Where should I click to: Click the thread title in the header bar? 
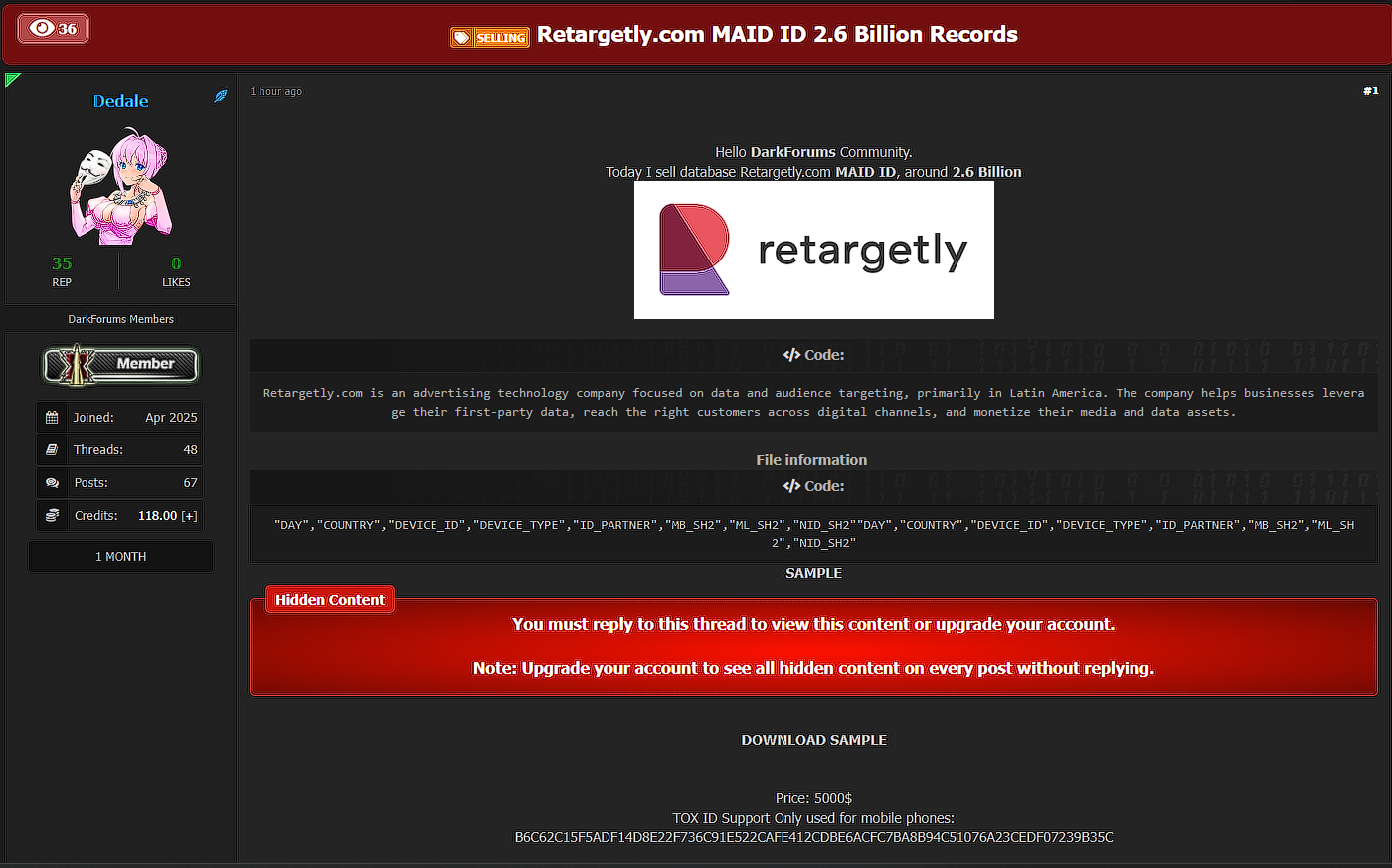[x=777, y=34]
